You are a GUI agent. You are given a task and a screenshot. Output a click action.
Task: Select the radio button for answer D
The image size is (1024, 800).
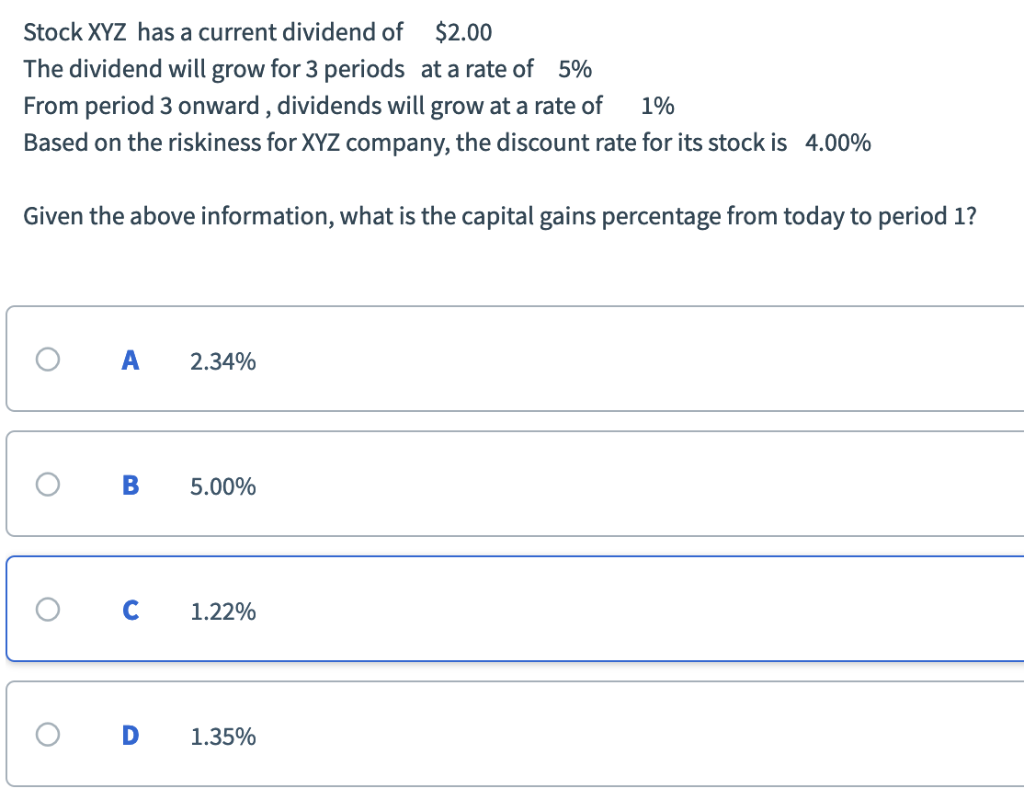coord(46,735)
